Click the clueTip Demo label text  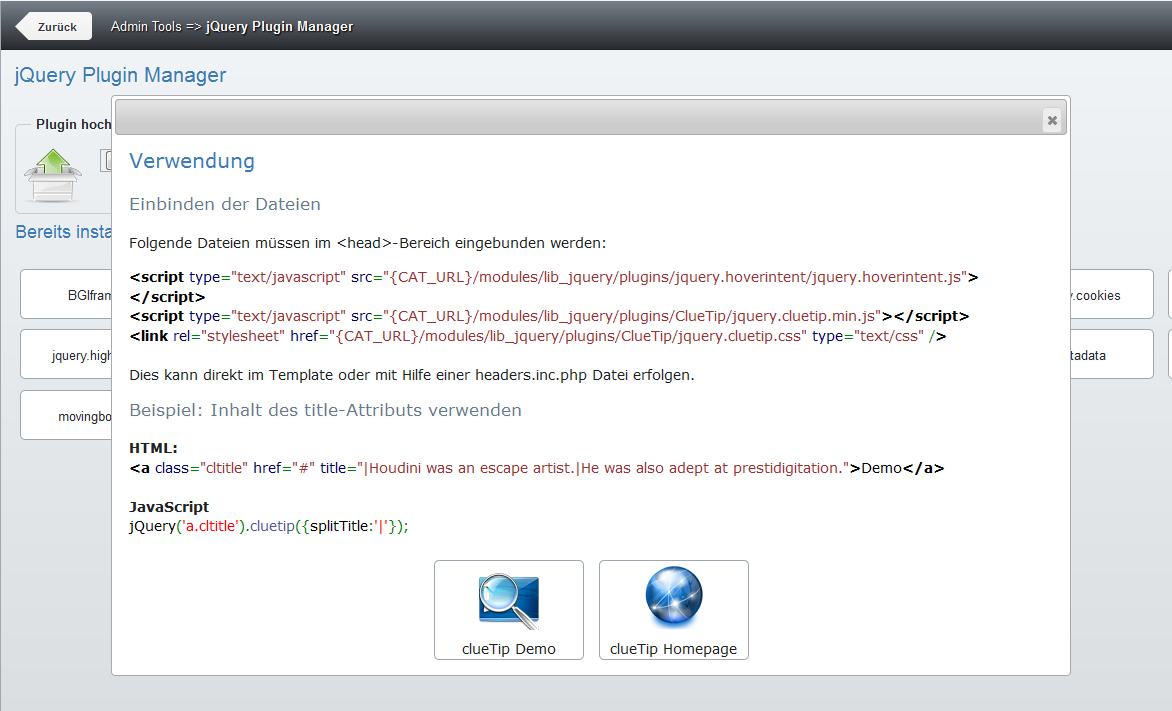(x=508, y=649)
